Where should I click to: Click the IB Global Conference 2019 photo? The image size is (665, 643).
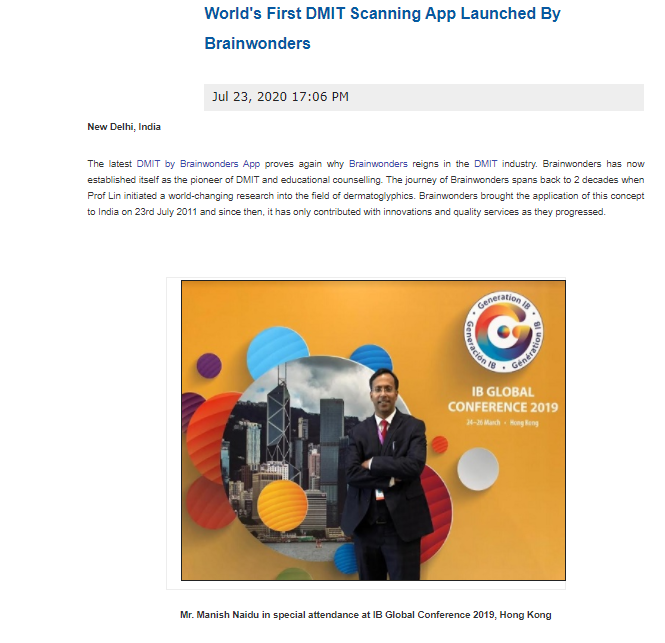click(373, 430)
